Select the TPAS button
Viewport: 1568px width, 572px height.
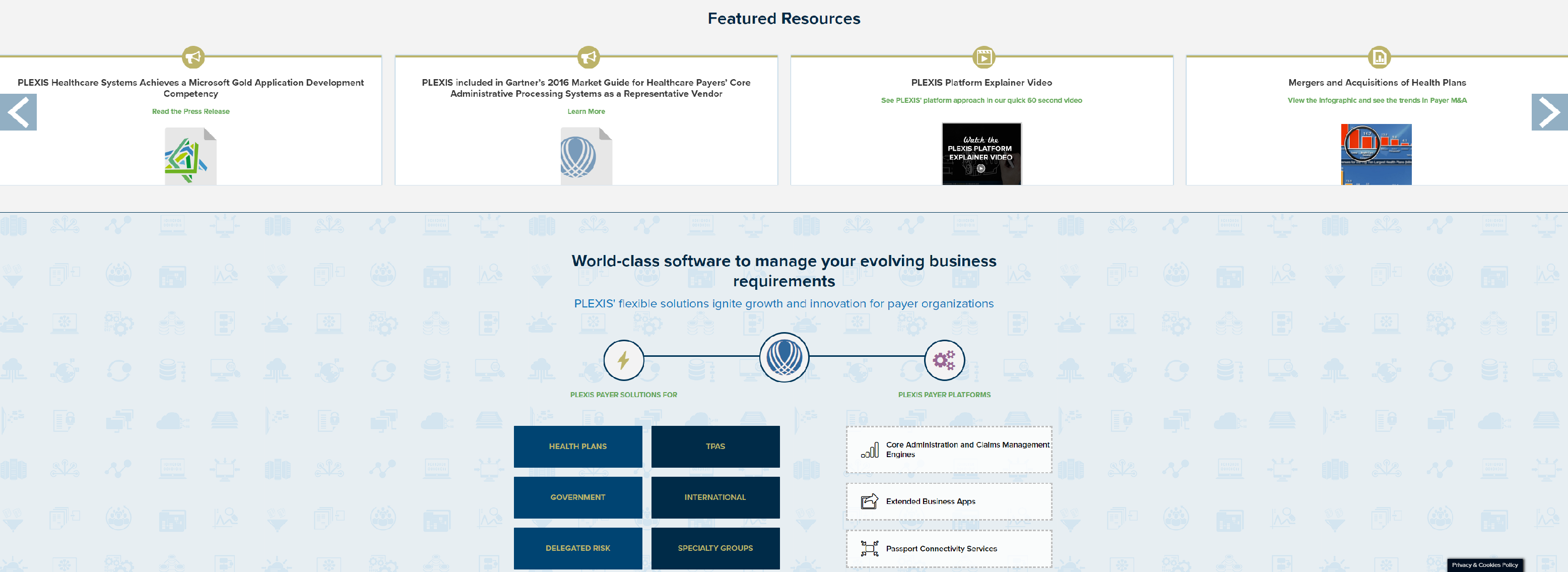coord(715,447)
